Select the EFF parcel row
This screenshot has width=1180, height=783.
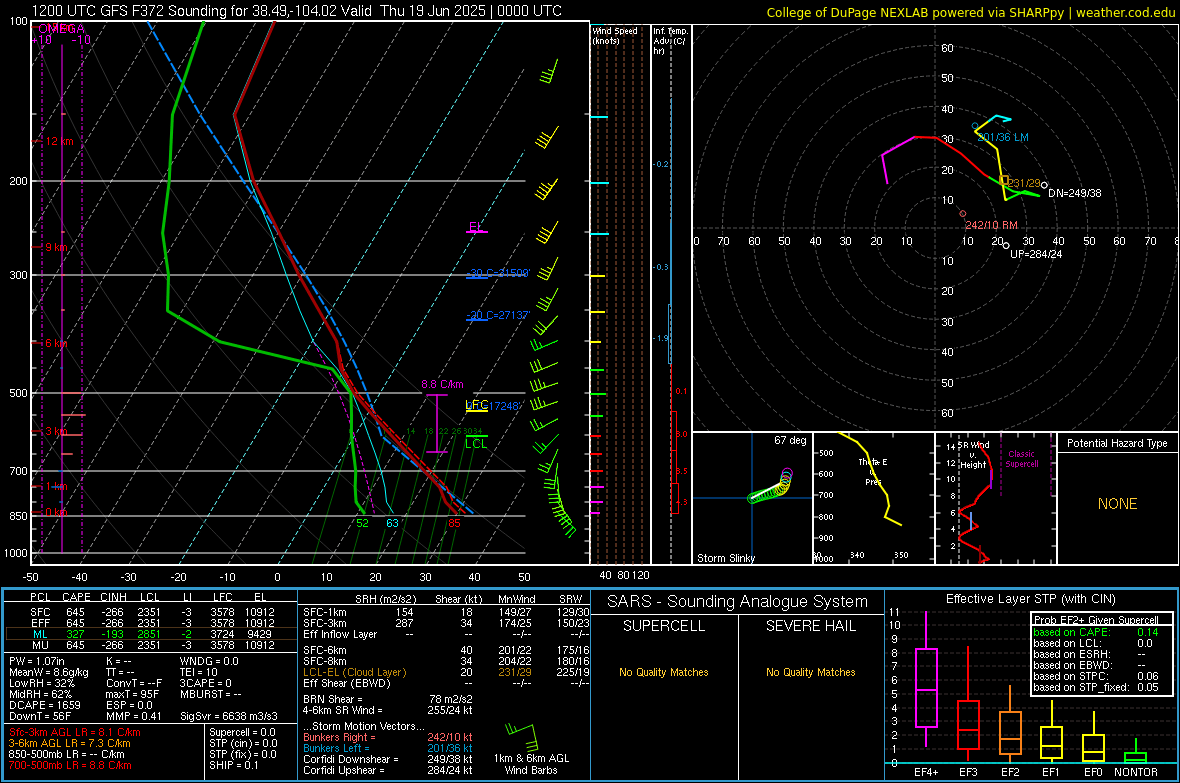click(151, 623)
